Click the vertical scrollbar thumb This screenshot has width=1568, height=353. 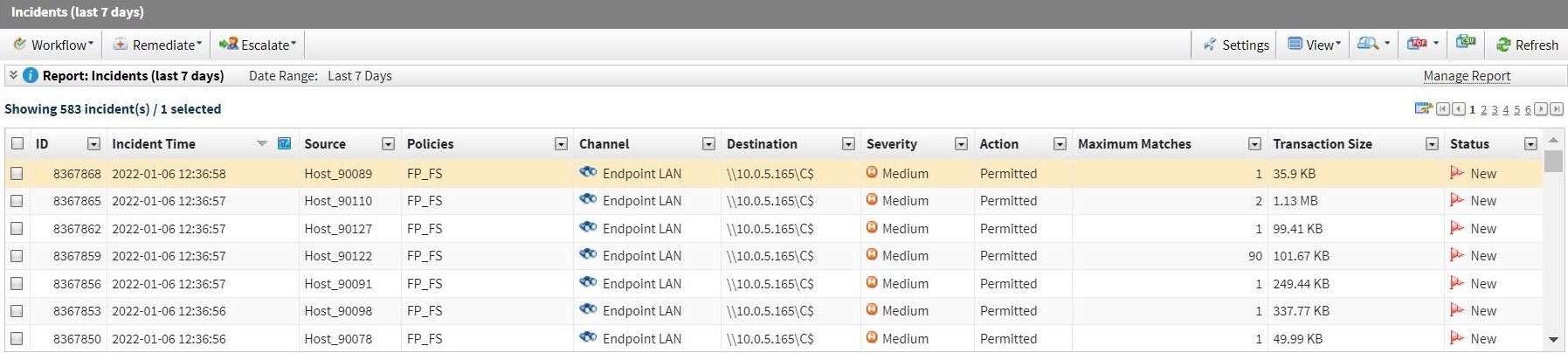pyautogui.click(x=1553, y=162)
